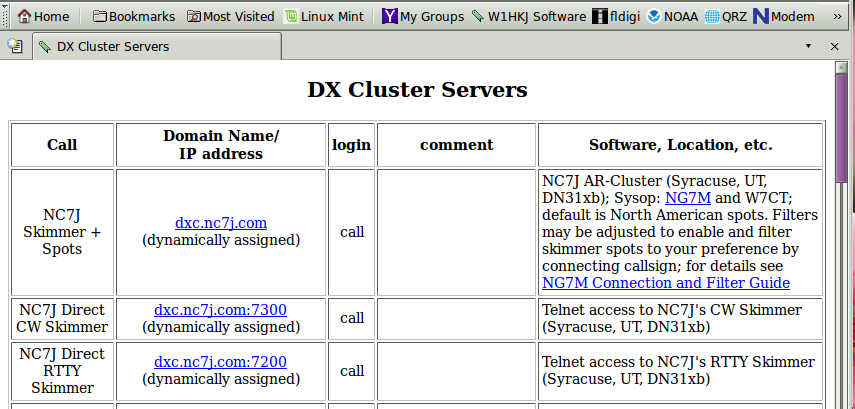Click the Domain Name/IP address column header
This screenshot has width=855, height=409.
[x=221, y=145]
